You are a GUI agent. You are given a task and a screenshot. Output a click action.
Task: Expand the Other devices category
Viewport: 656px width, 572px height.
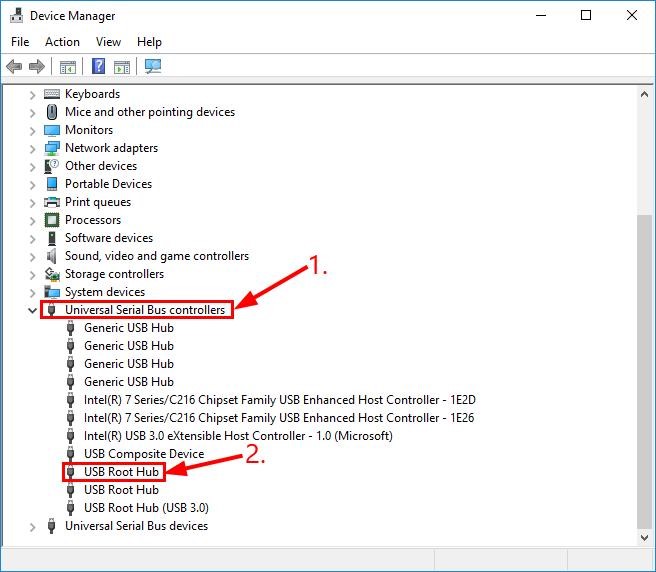click(32, 167)
